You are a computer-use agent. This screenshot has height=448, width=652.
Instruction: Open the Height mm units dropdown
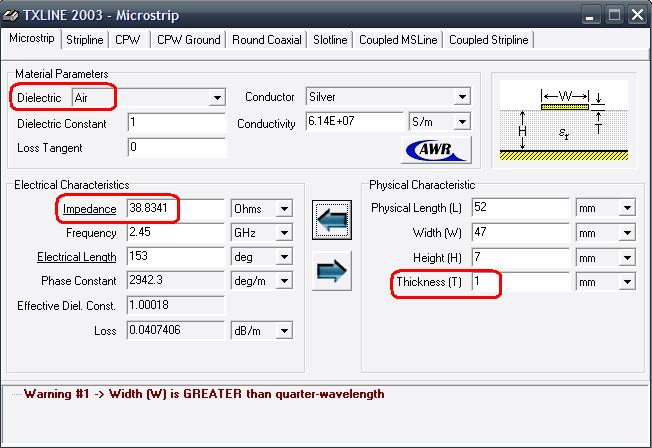tap(627, 257)
